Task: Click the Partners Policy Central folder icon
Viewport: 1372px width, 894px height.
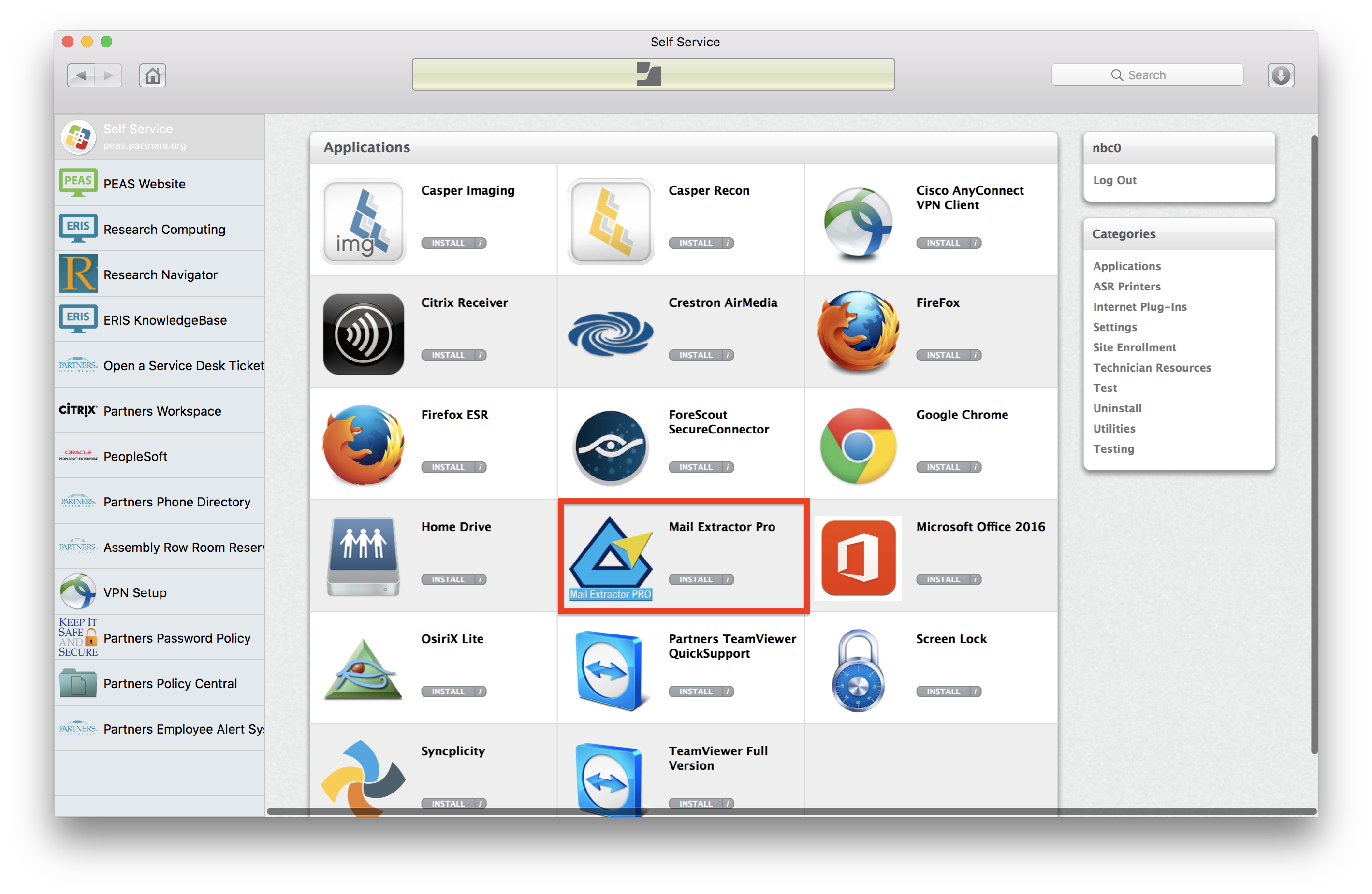Action: (78, 684)
